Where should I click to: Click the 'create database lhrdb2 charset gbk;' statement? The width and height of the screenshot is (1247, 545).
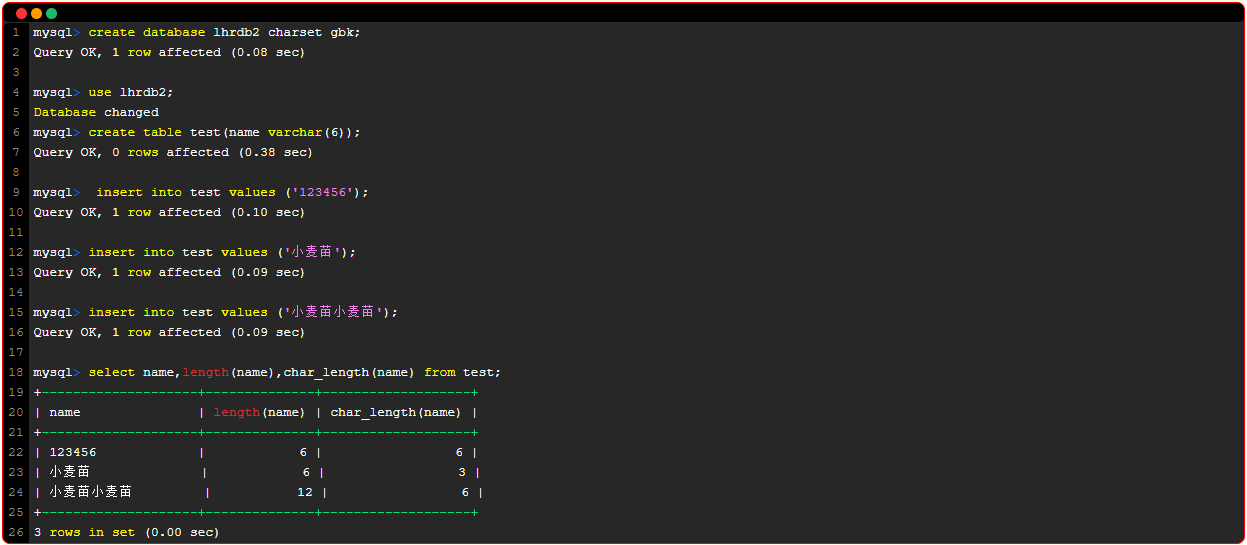coord(224,32)
